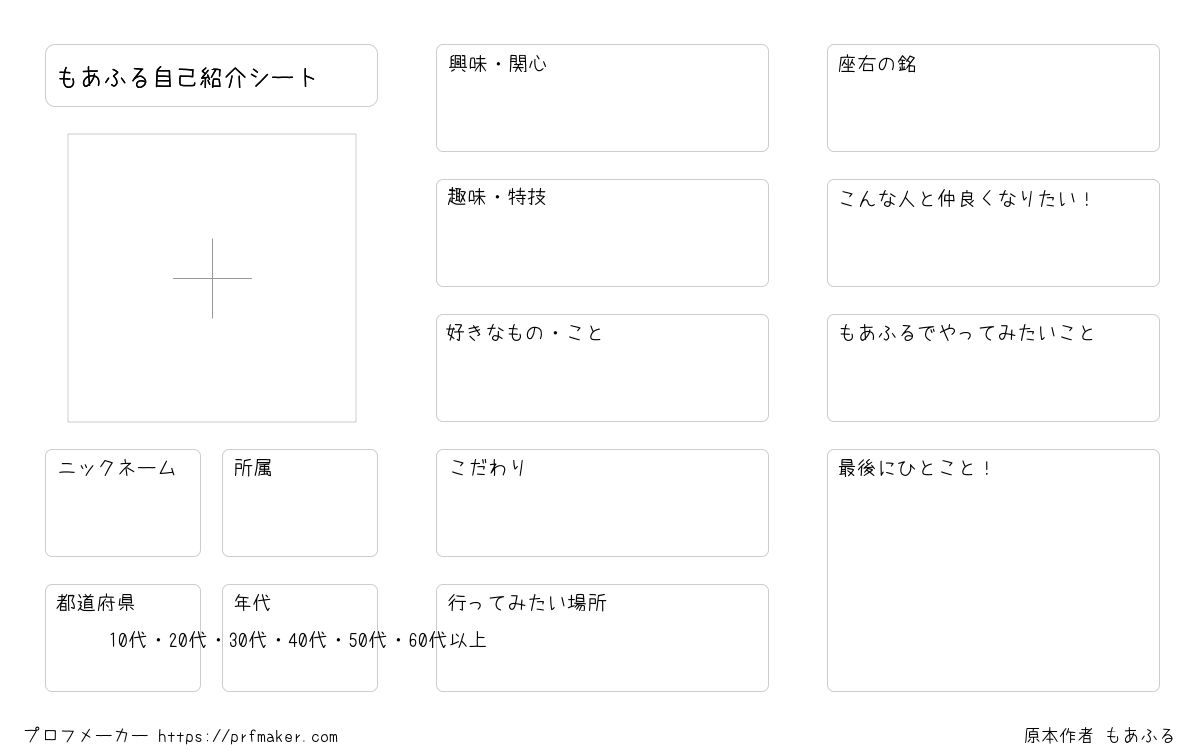1200x750 pixels.
Task: Select the 所属 field
Action: [x=300, y=503]
